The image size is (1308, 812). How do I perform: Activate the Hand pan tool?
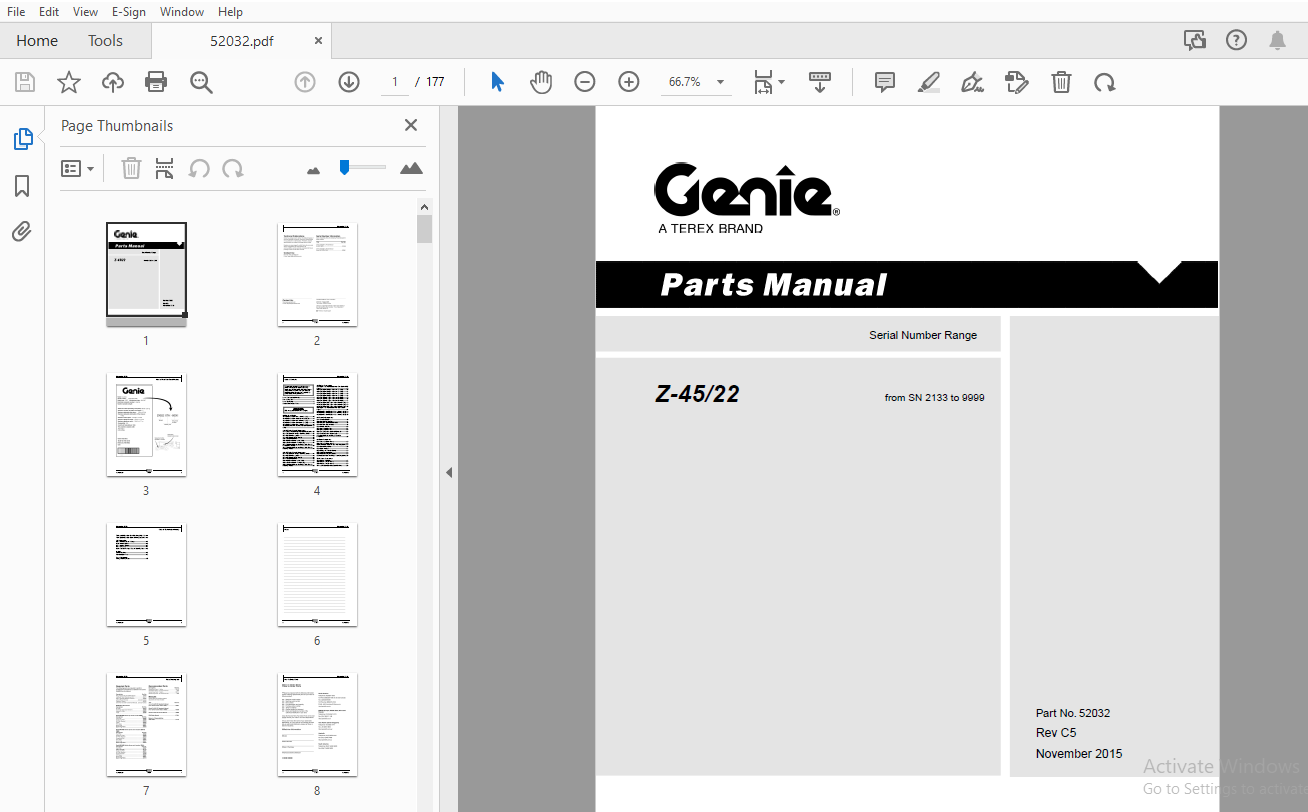click(x=541, y=82)
